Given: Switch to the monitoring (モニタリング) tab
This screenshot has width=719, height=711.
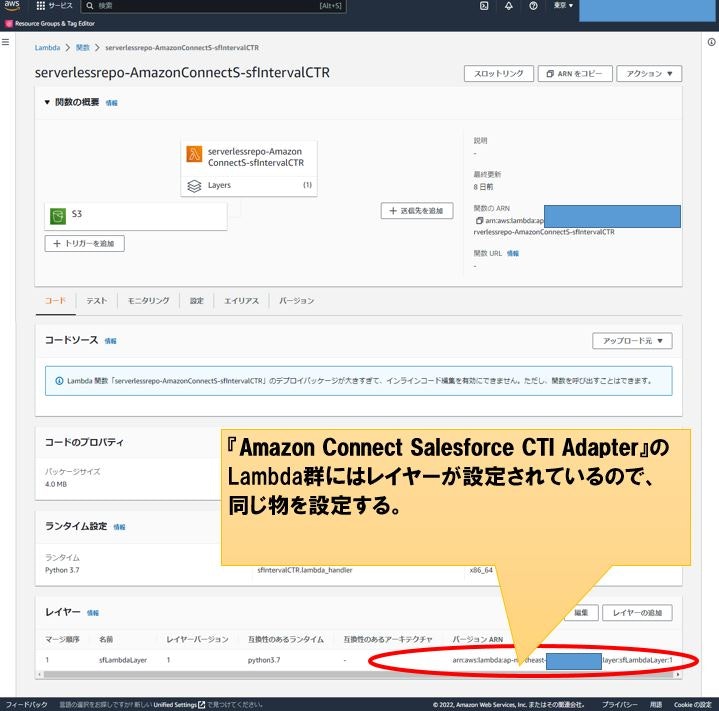Looking at the screenshot, I should (x=148, y=301).
